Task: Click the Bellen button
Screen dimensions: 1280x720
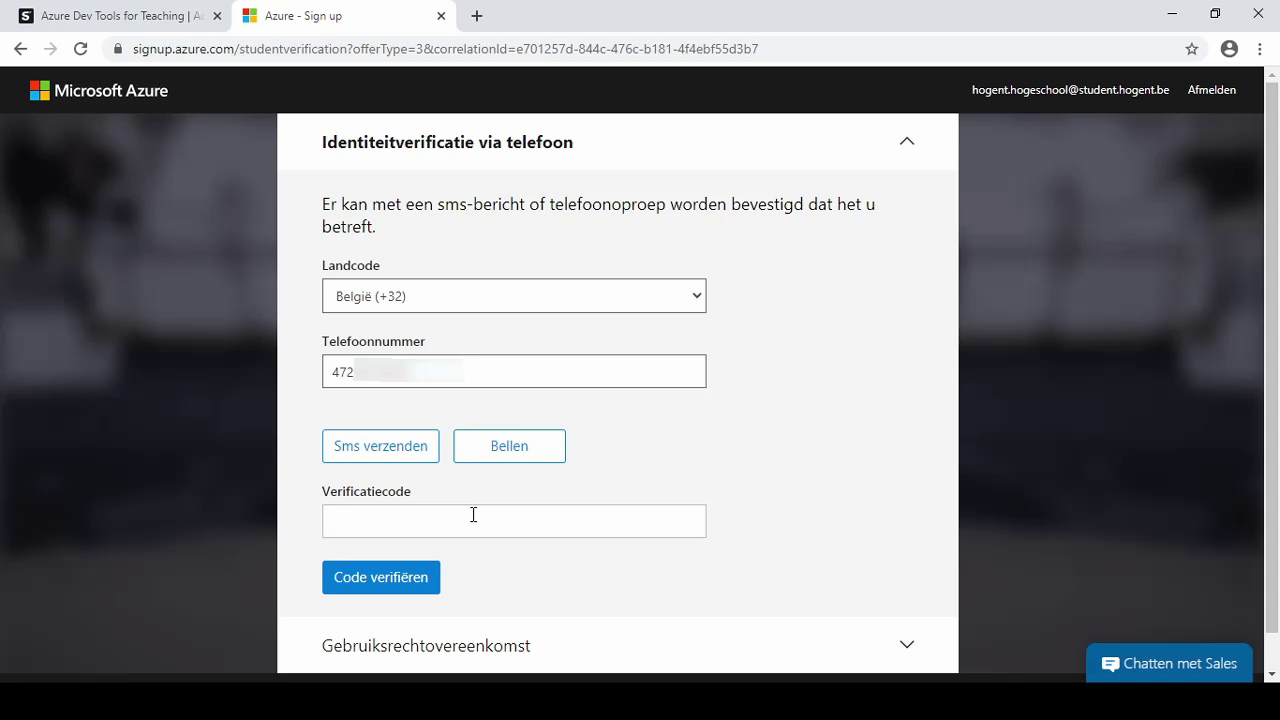Action: pyautogui.click(x=509, y=446)
